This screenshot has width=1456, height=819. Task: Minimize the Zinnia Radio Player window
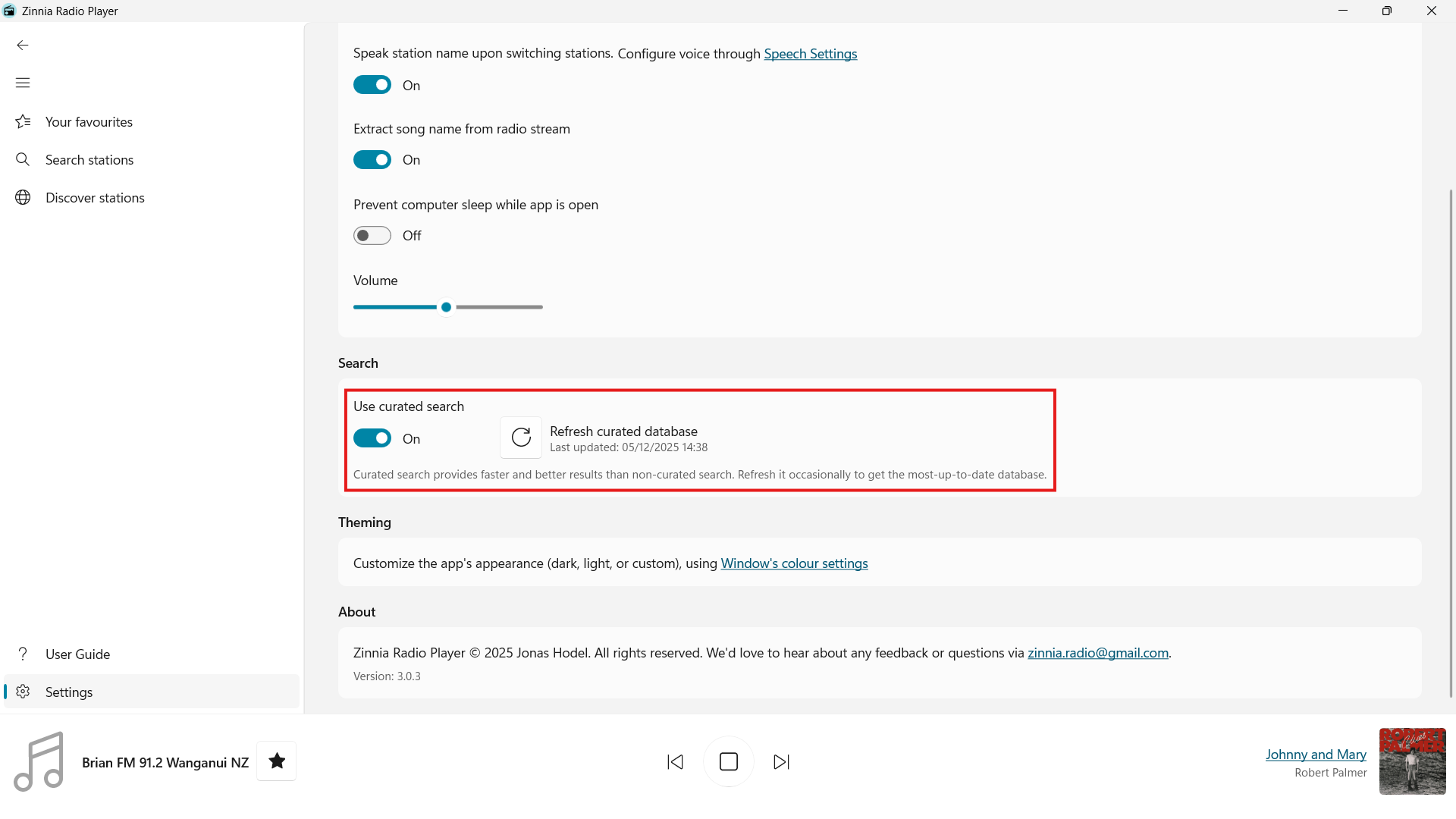[x=1343, y=11]
